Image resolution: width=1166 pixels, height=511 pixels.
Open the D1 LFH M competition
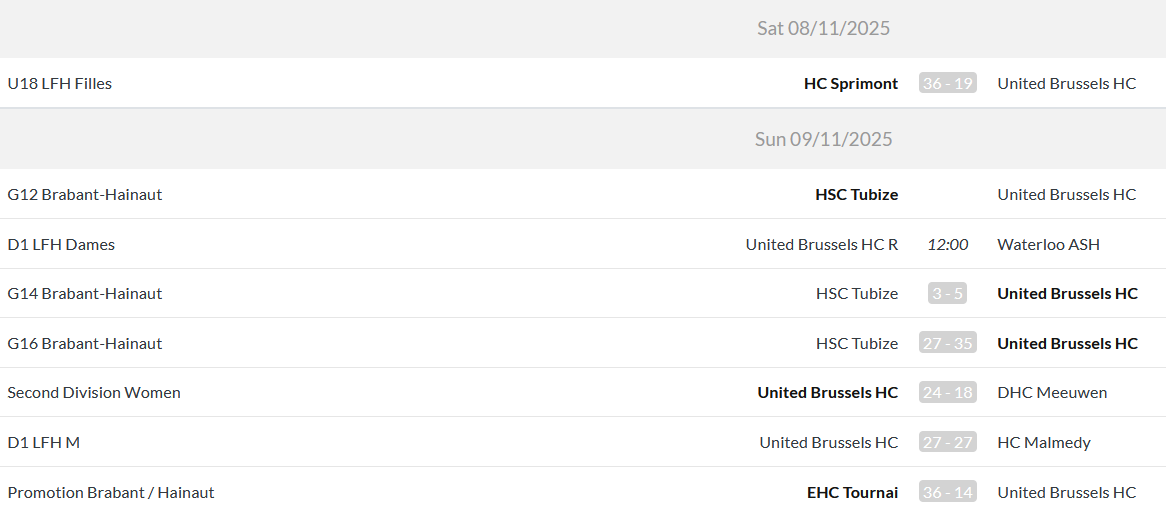coord(43,443)
